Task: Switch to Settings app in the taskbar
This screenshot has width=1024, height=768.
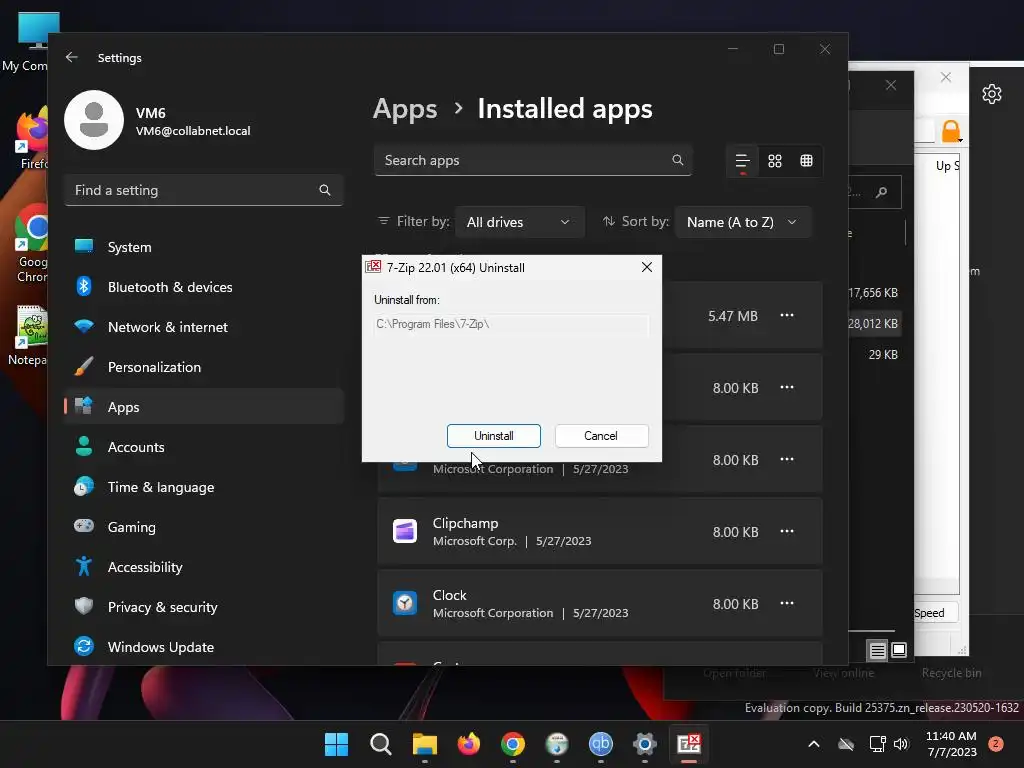Action: [645, 744]
